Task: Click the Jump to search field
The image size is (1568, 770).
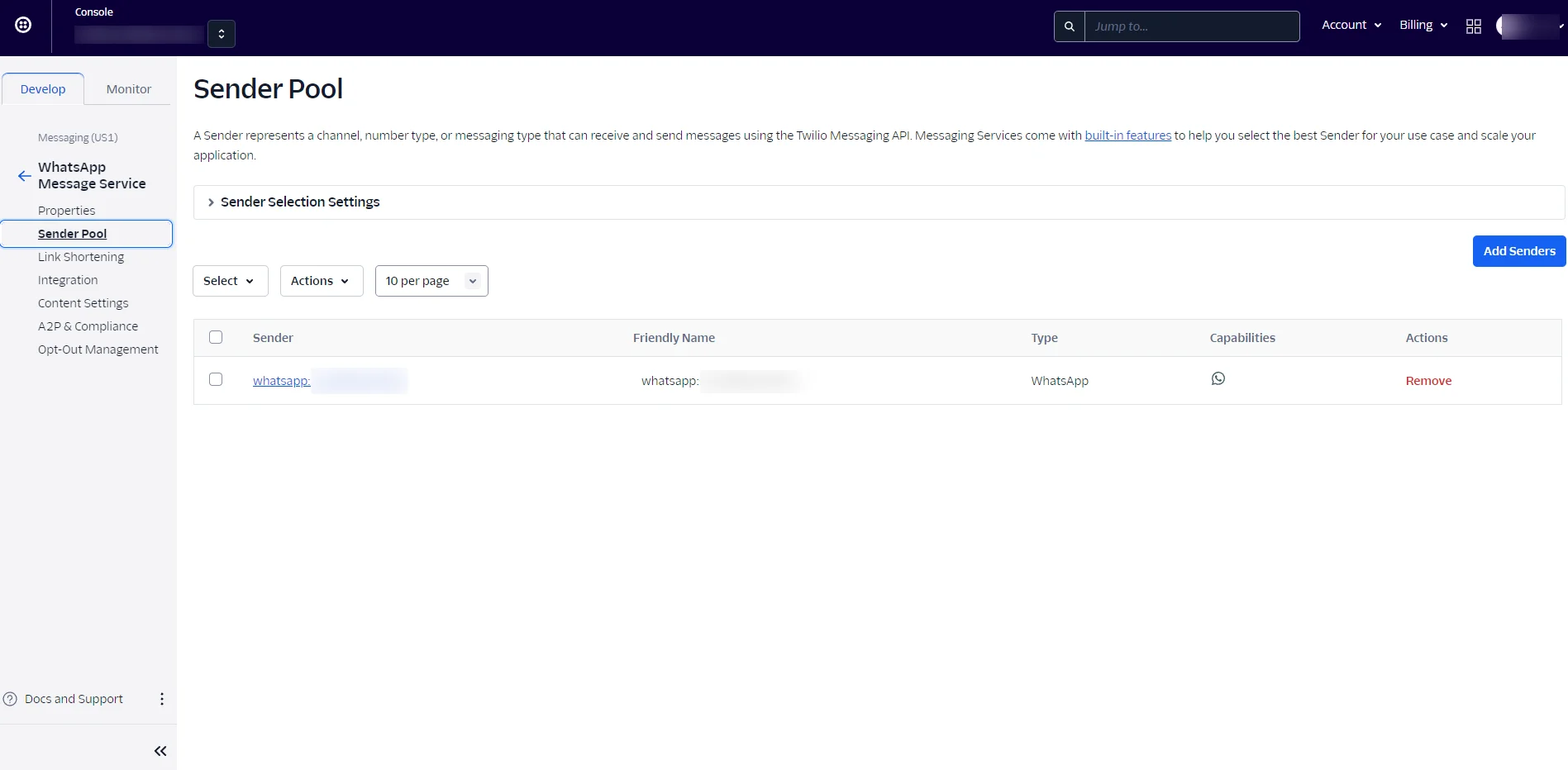Action: pyautogui.click(x=1192, y=26)
